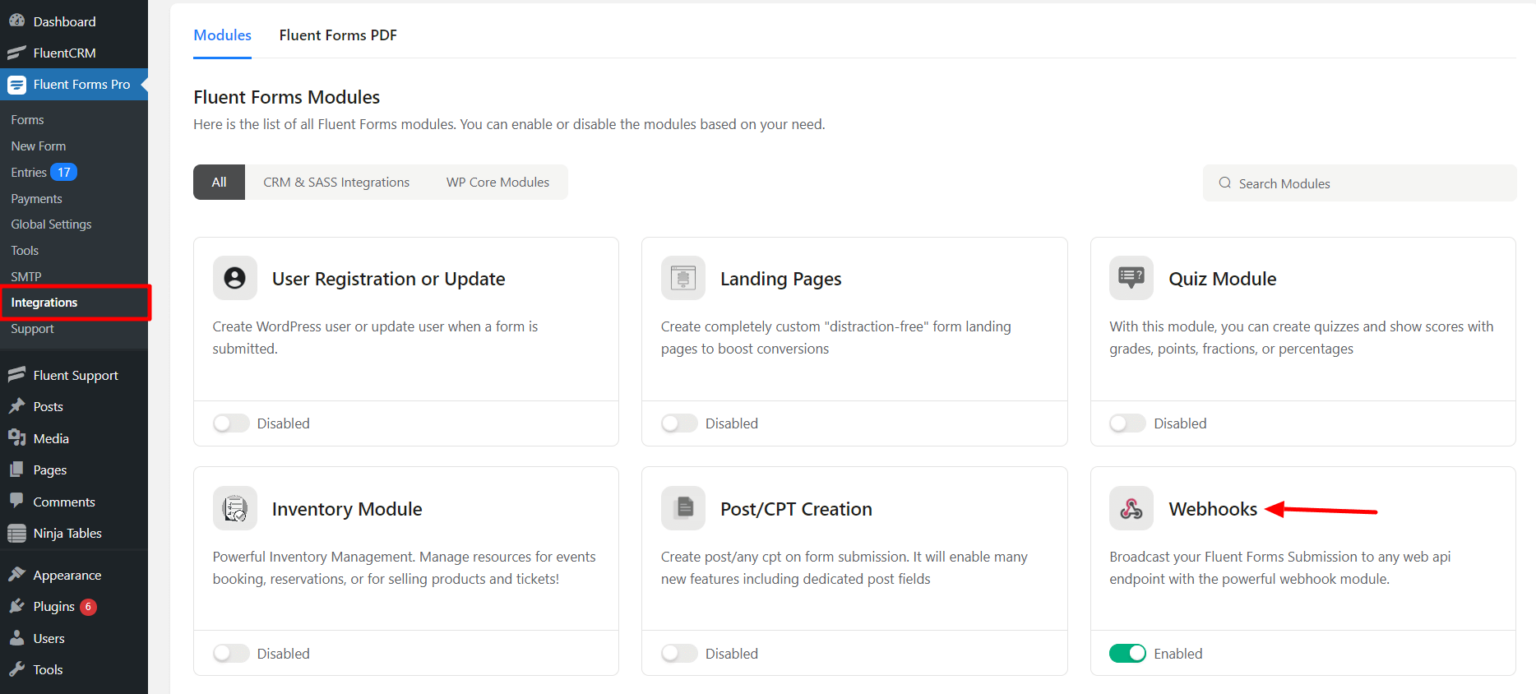Click the Landing Pages module icon
The image size is (1536, 694).
coord(683,278)
